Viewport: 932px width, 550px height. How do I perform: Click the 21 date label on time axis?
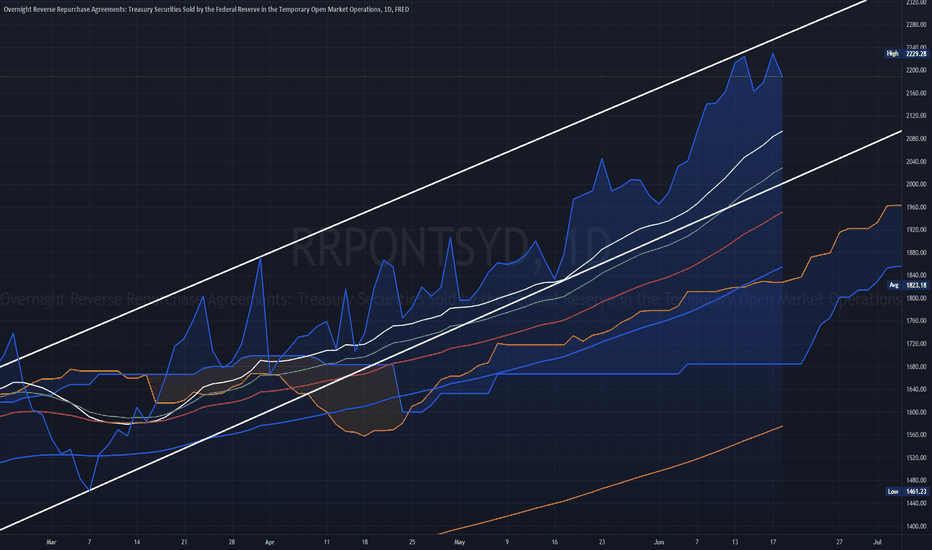pyautogui.click(x=184, y=542)
